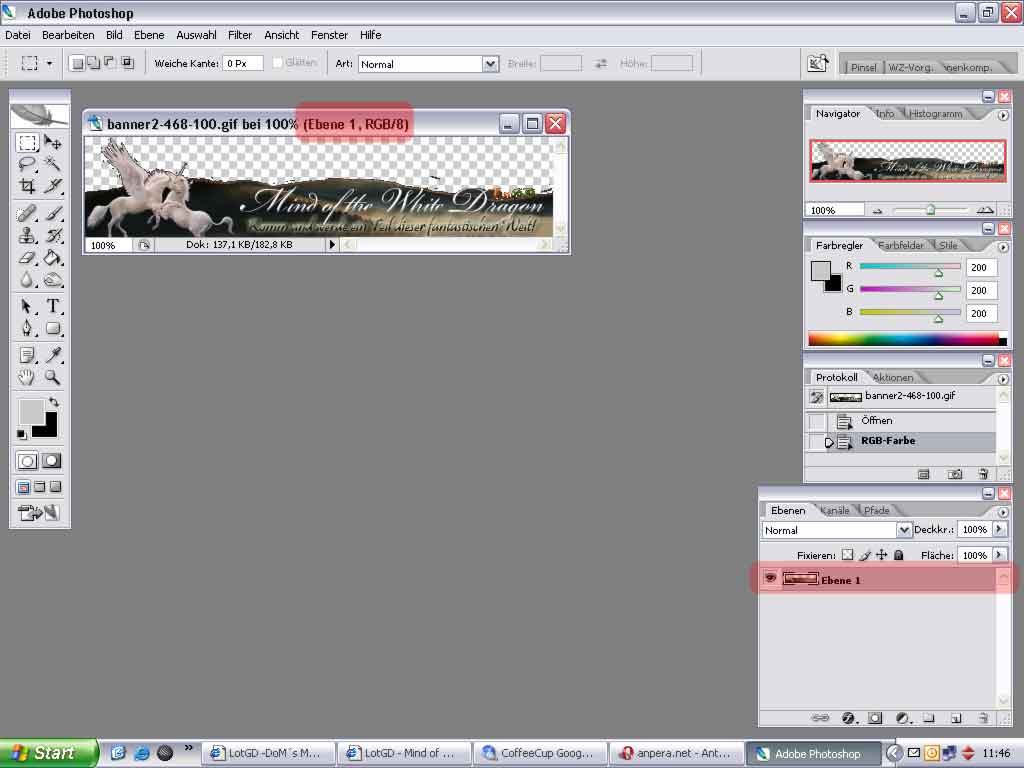1024x768 pixels.
Task: Select the Hand tool
Action: (27, 377)
